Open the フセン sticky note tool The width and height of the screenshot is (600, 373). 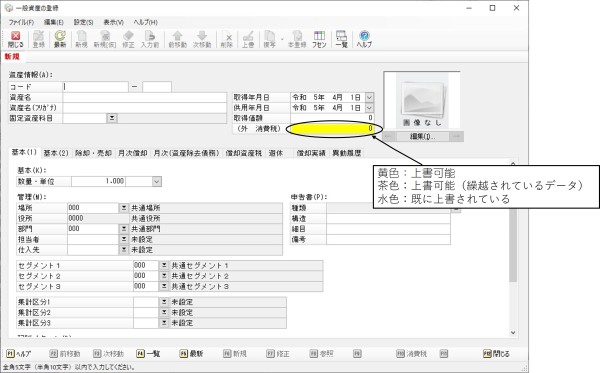[319, 39]
